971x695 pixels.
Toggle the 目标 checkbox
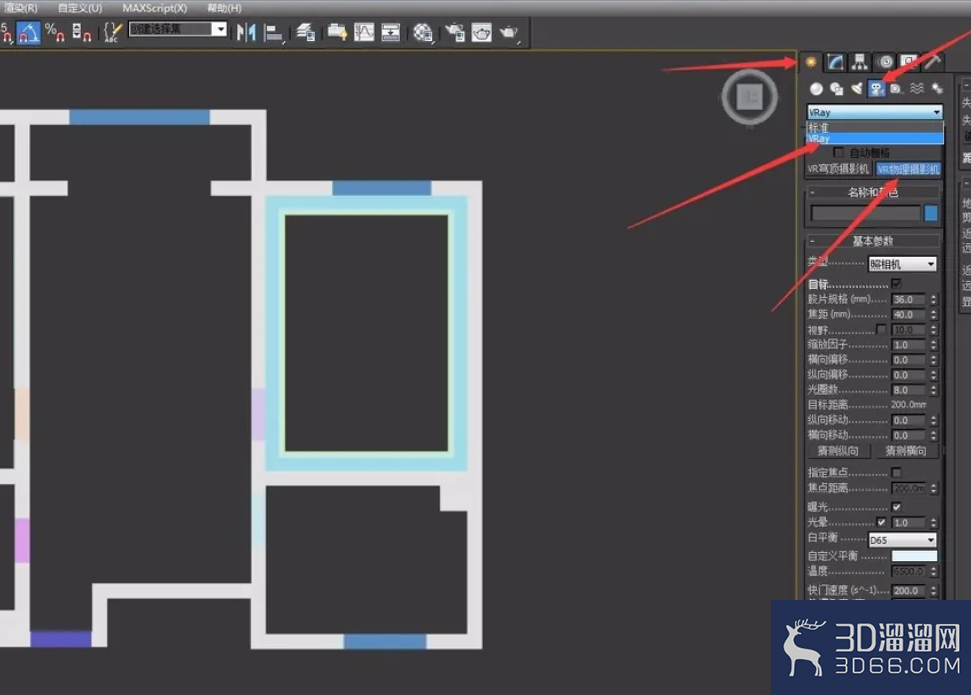pyautogui.click(x=896, y=284)
